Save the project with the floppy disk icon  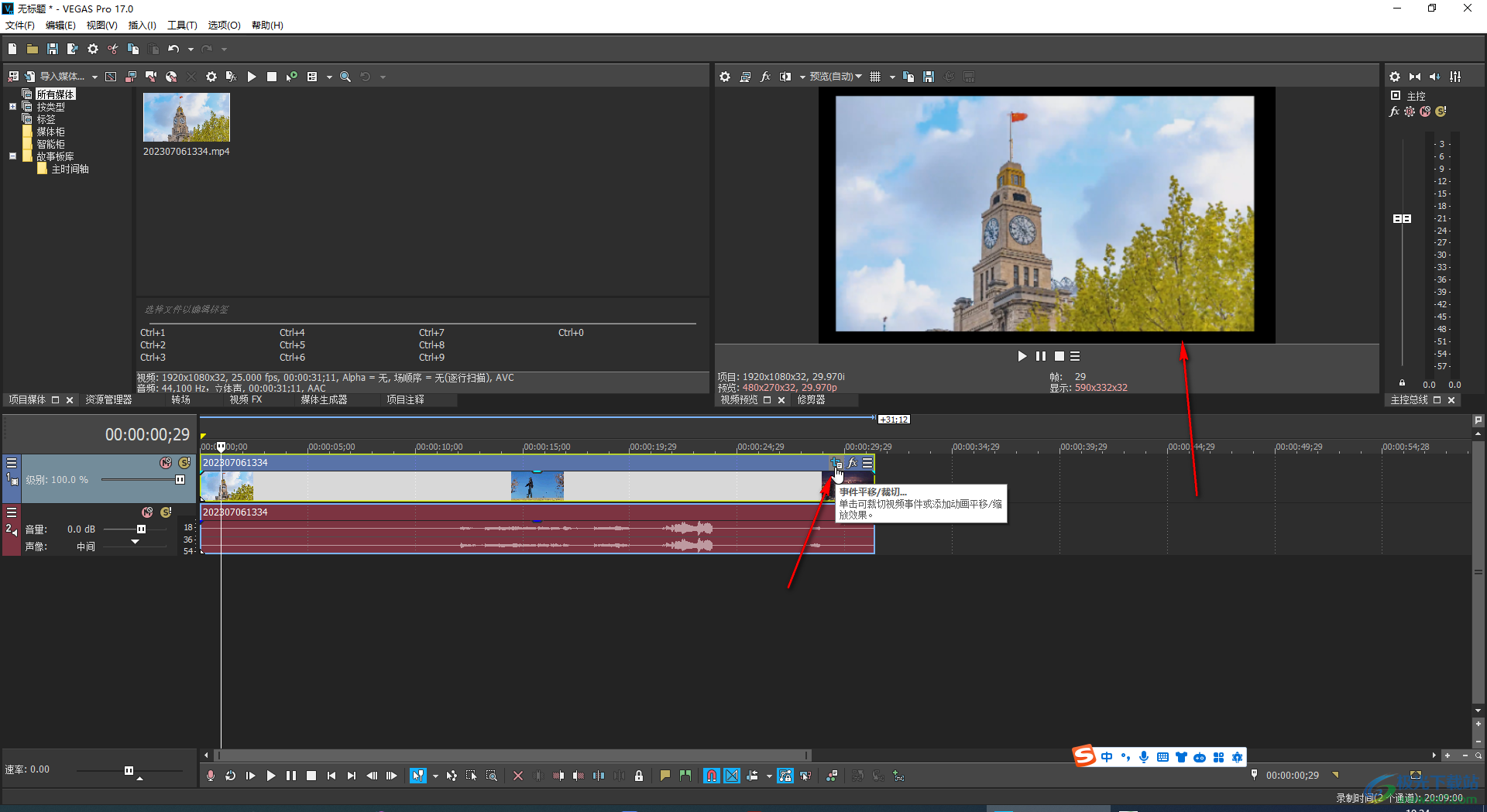[x=53, y=49]
